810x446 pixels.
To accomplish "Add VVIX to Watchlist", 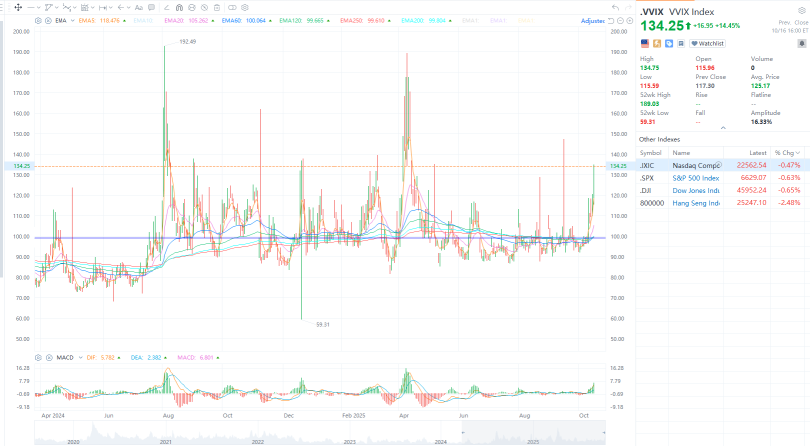I will point(710,44).
